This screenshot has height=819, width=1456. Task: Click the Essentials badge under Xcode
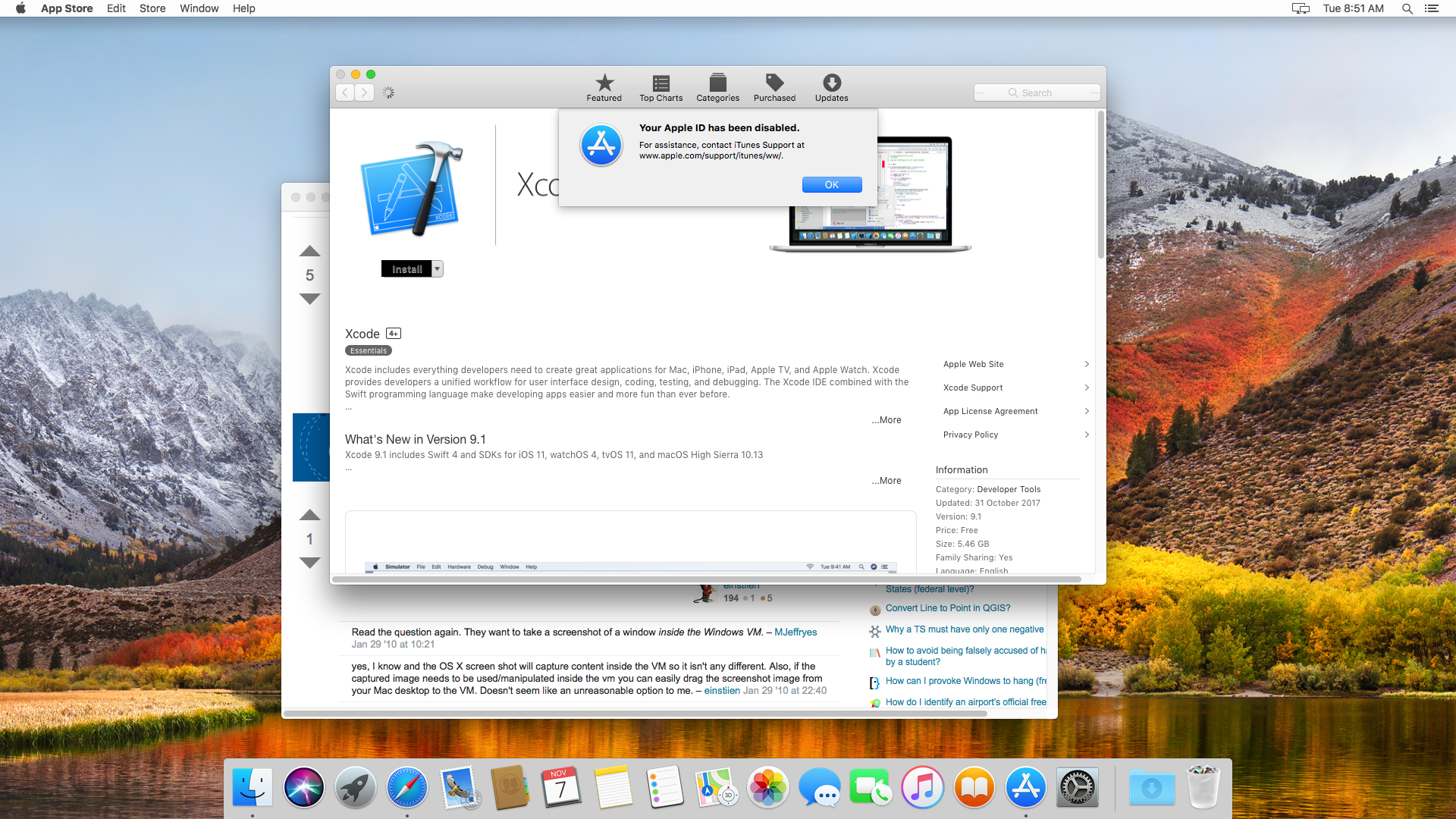coord(369,351)
